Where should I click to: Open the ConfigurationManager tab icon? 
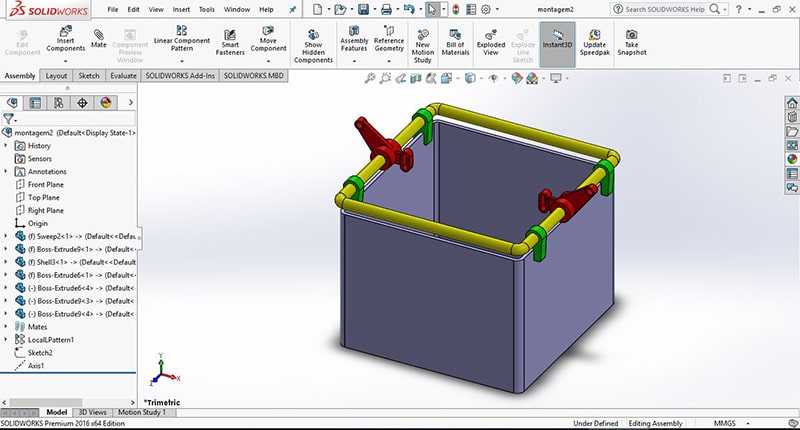point(59,103)
